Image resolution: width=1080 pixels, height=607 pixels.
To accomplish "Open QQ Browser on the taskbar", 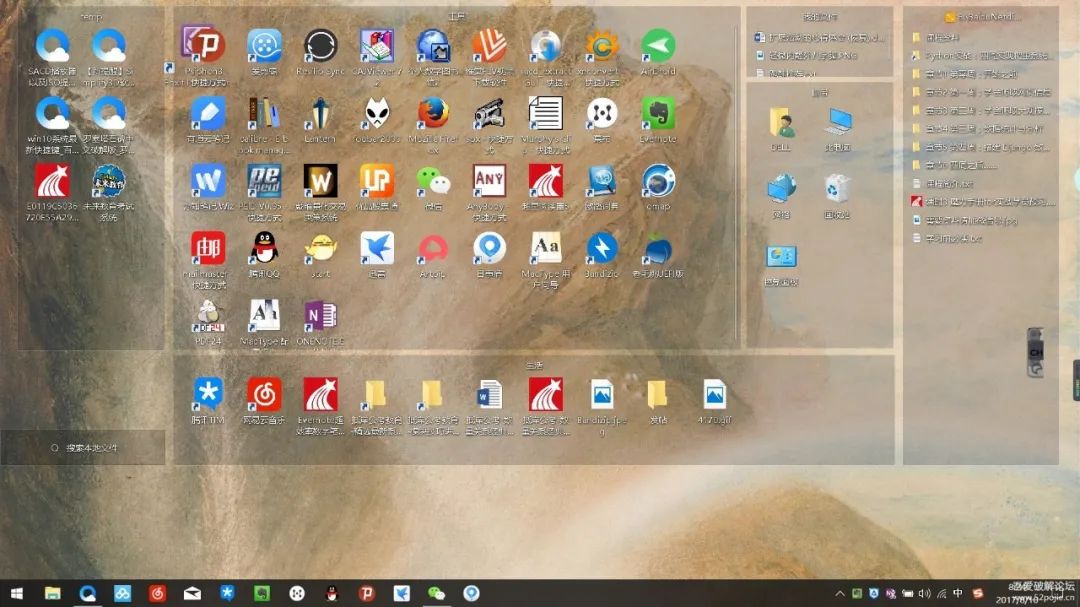I will click(87, 593).
